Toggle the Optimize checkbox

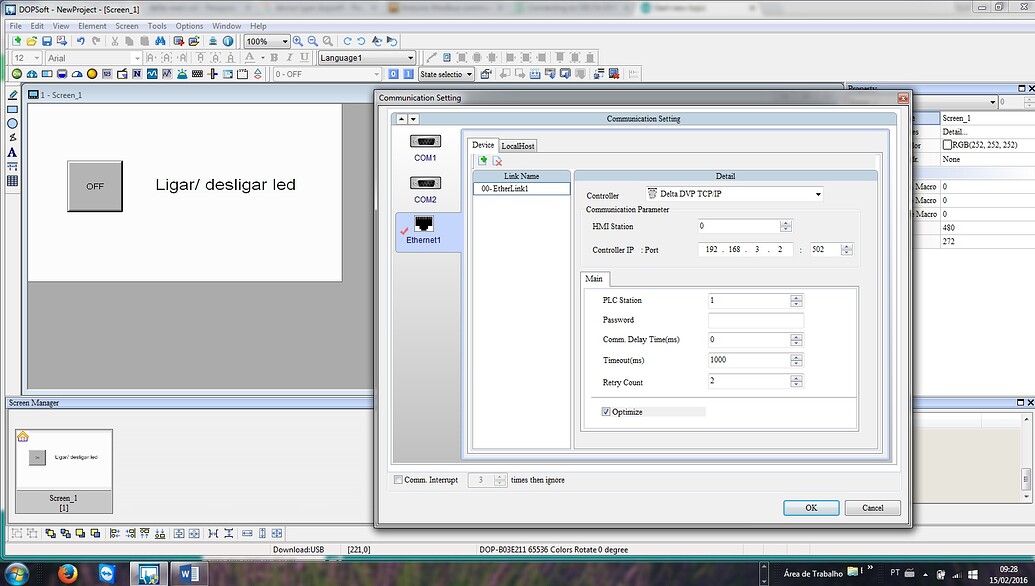pyautogui.click(x=606, y=411)
